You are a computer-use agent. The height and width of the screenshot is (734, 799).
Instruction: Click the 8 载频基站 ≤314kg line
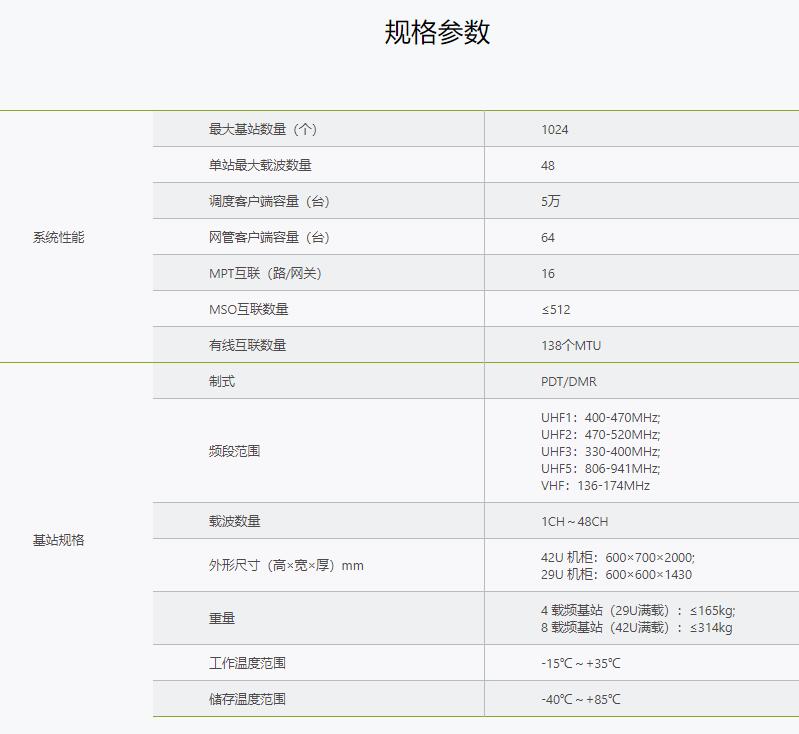pos(637,627)
